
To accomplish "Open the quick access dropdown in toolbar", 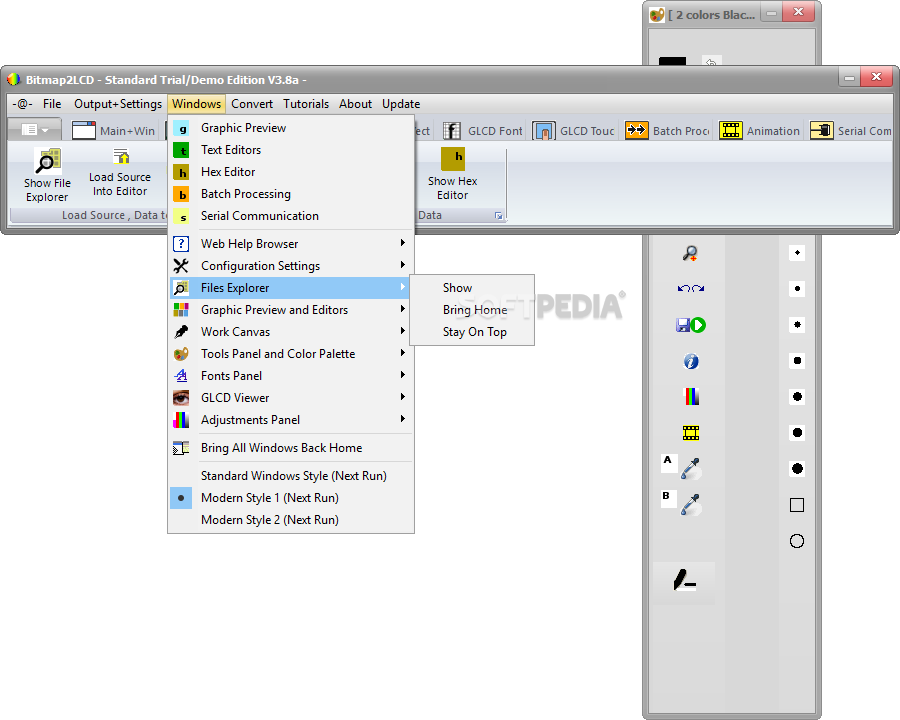I will click(34, 130).
